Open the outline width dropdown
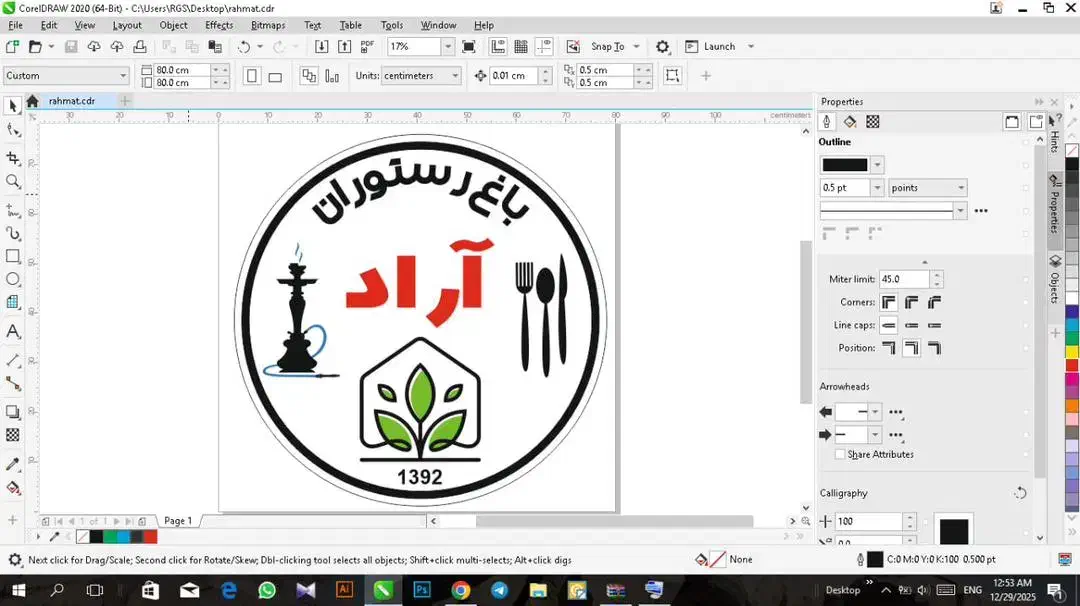This screenshot has height=606, width=1080. (878, 188)
